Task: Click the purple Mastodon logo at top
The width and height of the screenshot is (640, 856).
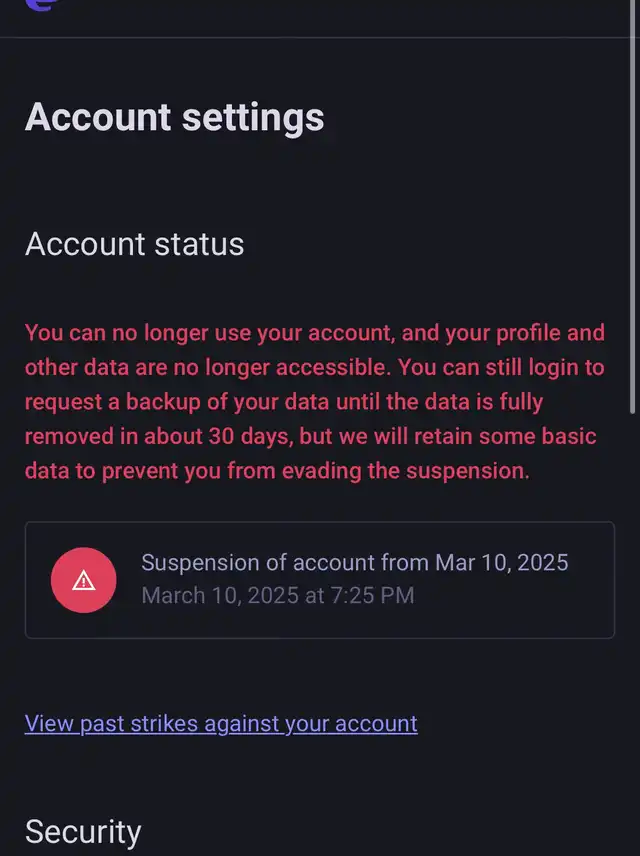Action: (x=42, y=4)
